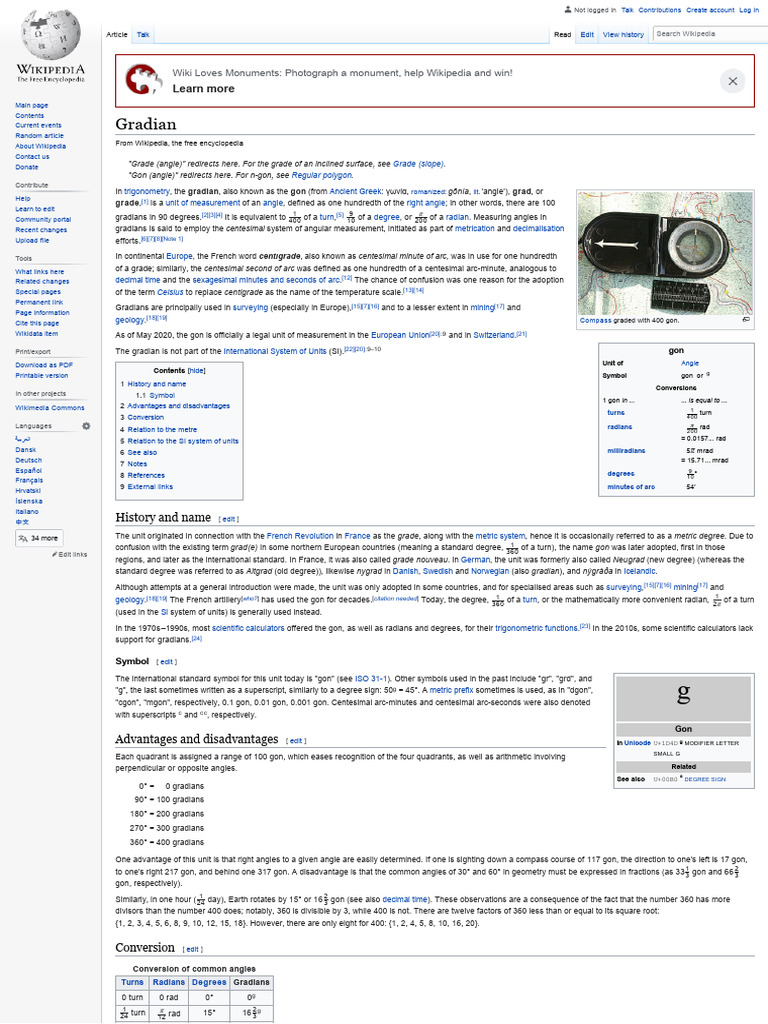Edit the History and name section

tap(229, 520)
